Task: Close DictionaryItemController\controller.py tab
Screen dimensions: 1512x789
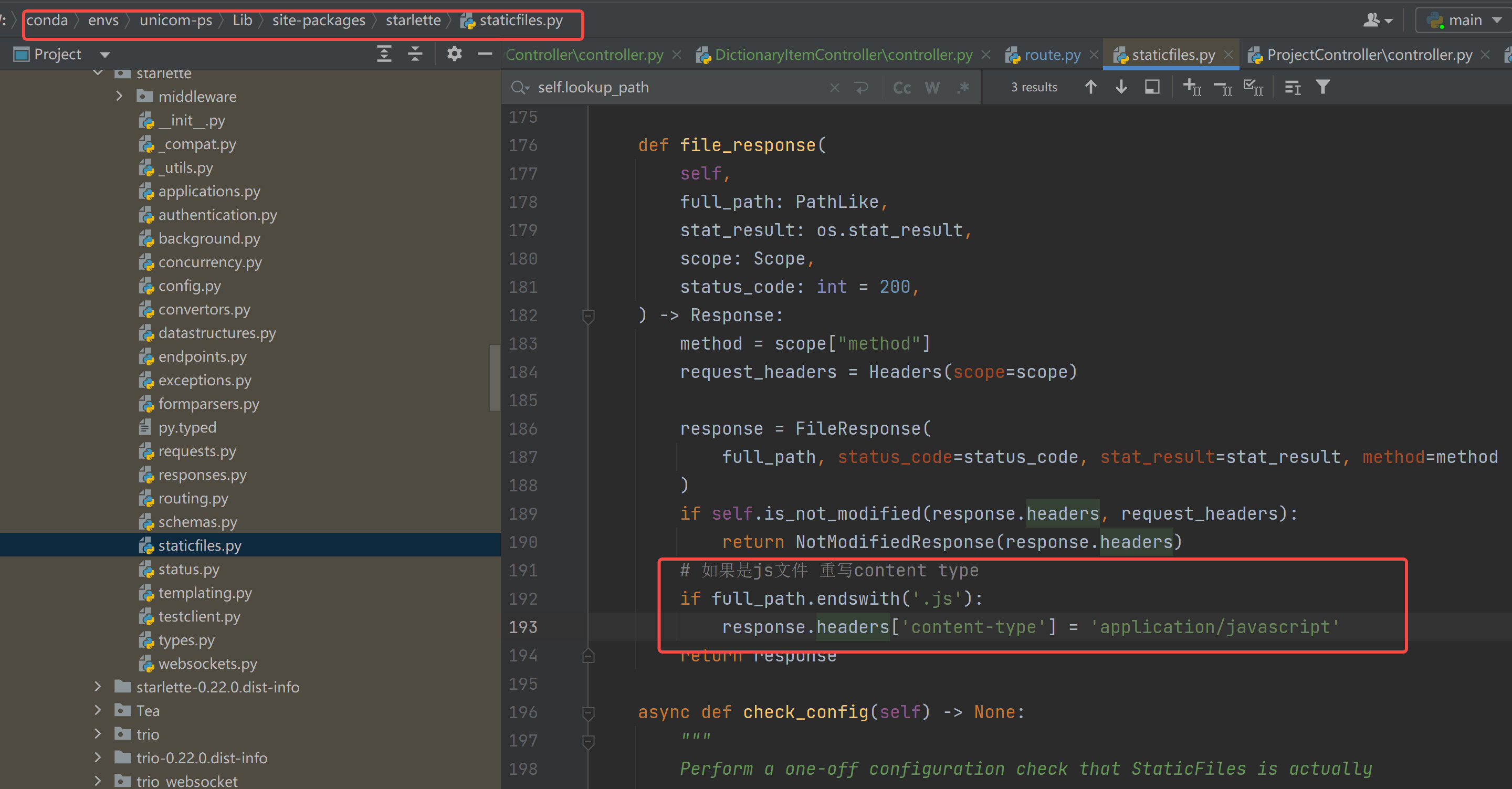Action: 986,55
